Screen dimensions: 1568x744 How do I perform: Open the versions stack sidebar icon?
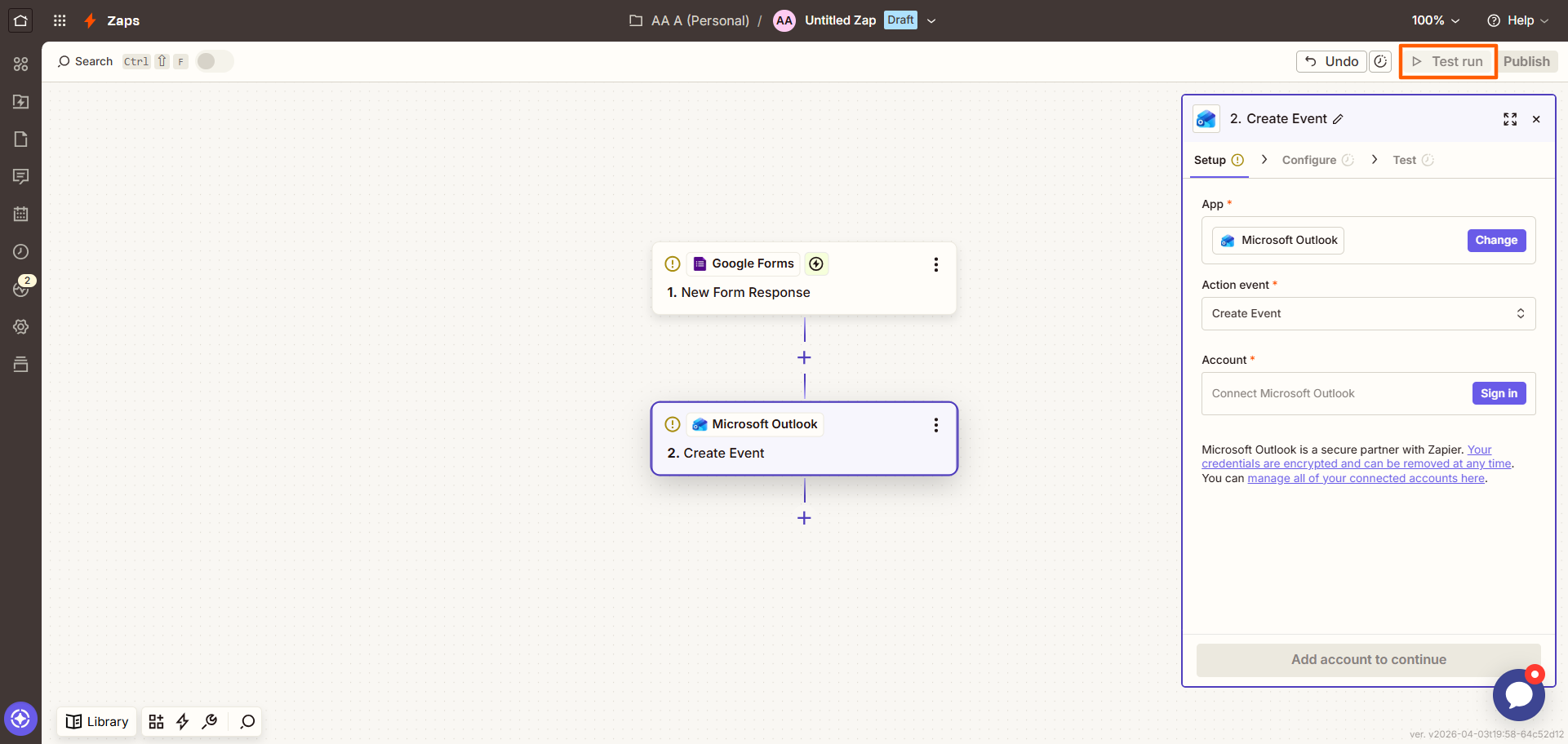click(21, 364)
